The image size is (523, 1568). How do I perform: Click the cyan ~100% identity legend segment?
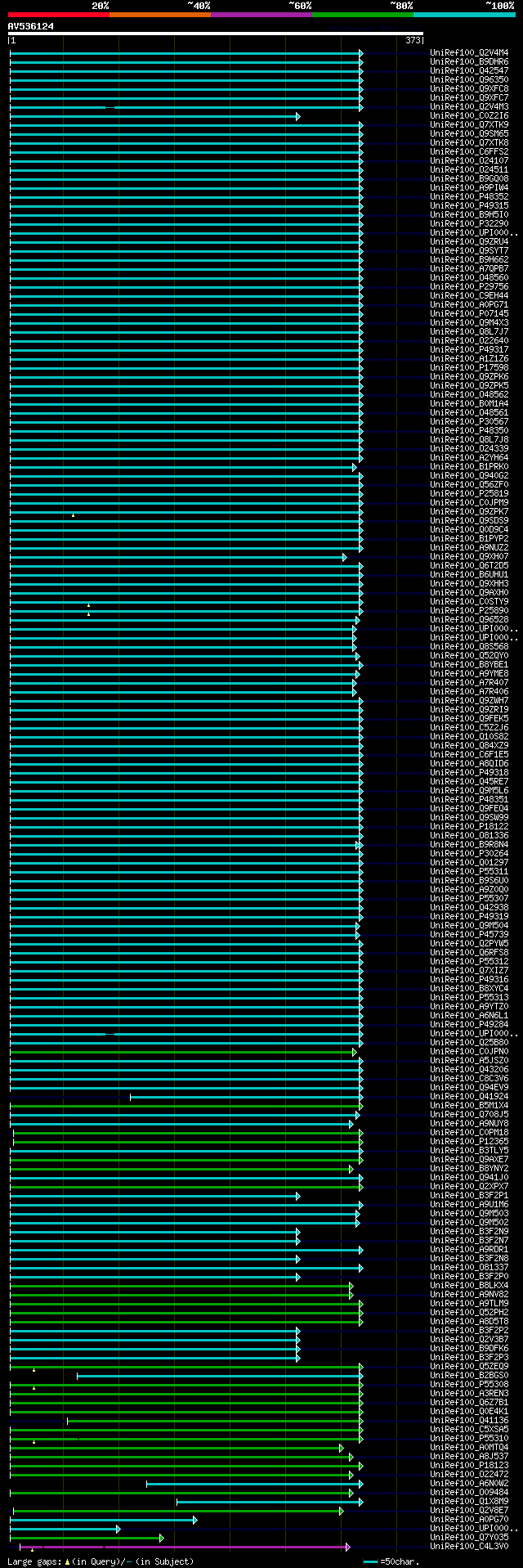coord(464,15)
